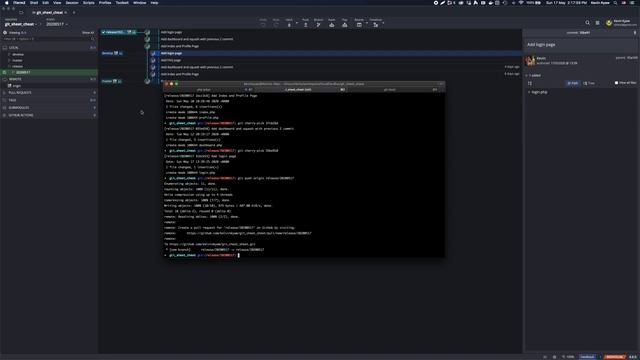Select the first iTerm terminal tab
Viewport: 640px width, 360px height.
point(208,89)
